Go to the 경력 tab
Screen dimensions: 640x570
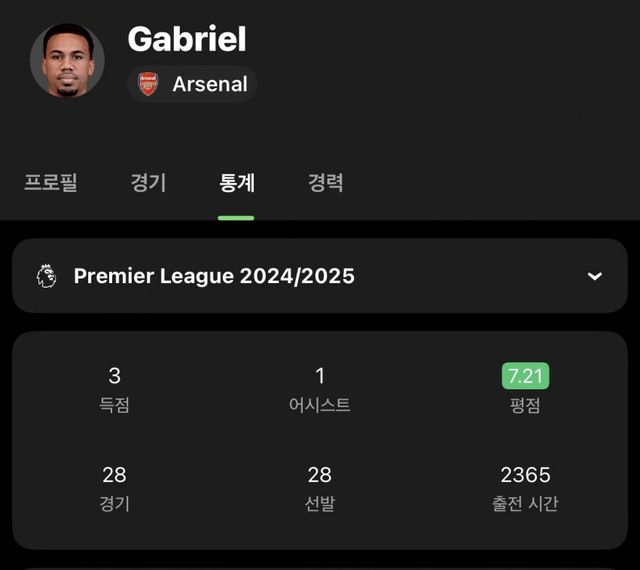325,183
